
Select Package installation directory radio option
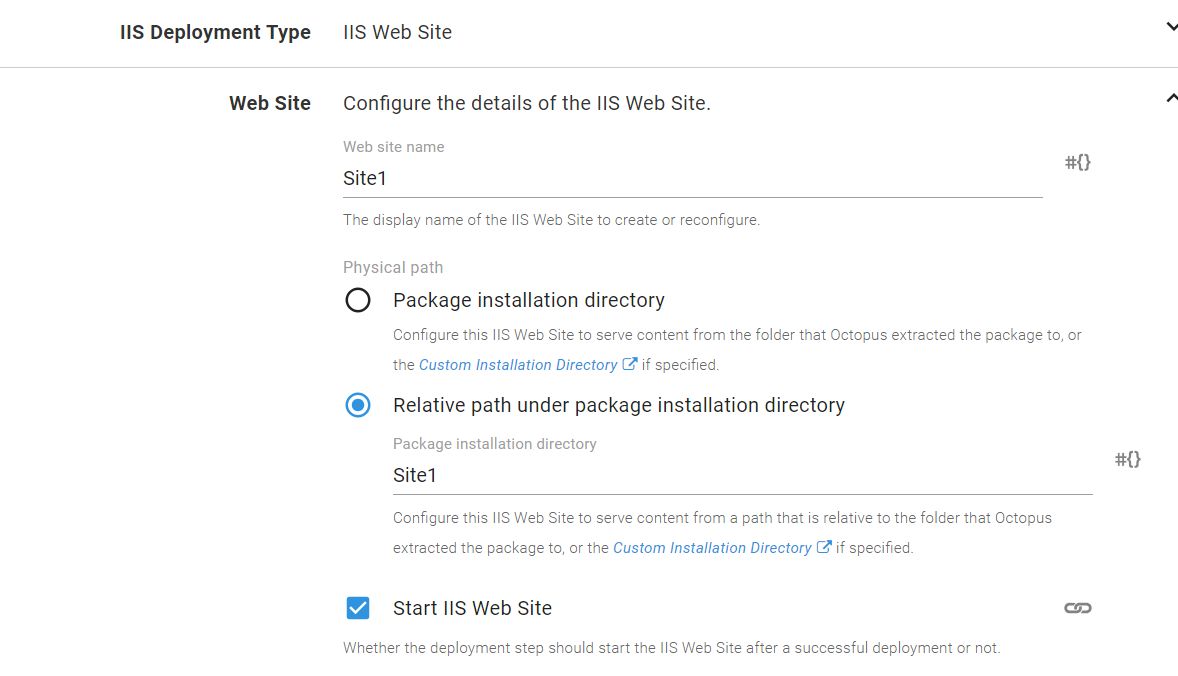358,300
